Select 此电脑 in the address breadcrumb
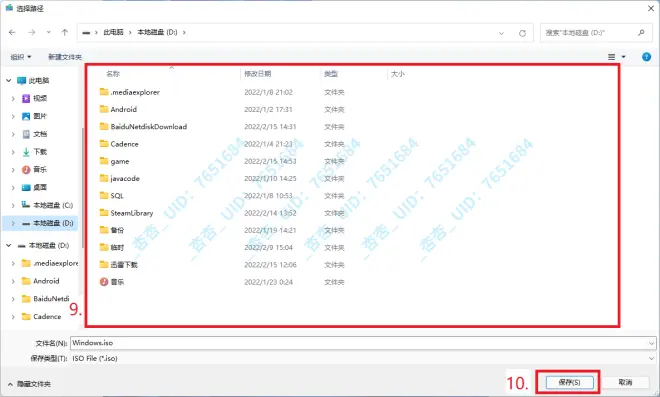Viewport: 660px width, 397px height. pyautogui.click(x=113, y=32)
